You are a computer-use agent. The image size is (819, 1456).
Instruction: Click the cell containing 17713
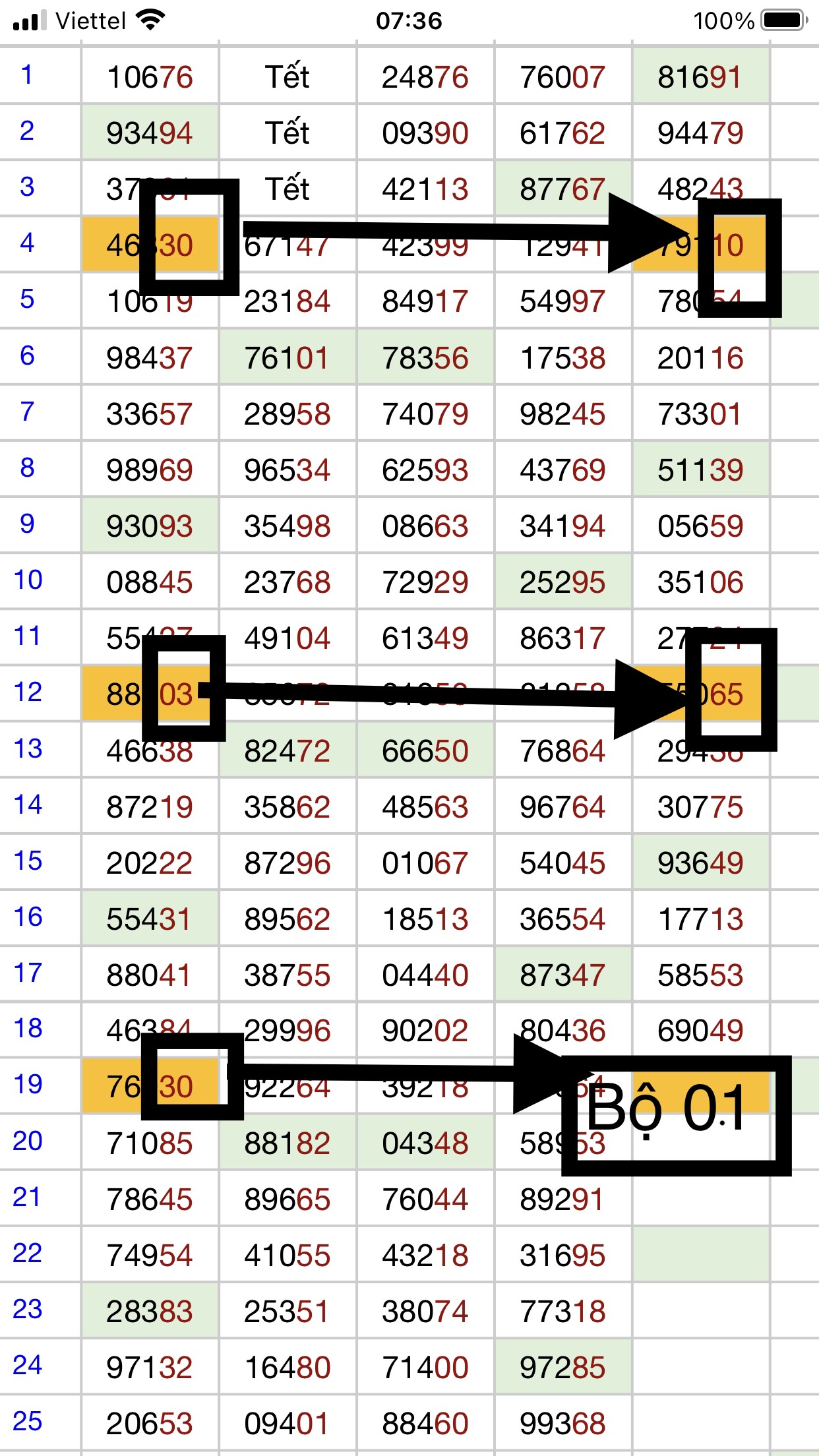pos(700,919)
